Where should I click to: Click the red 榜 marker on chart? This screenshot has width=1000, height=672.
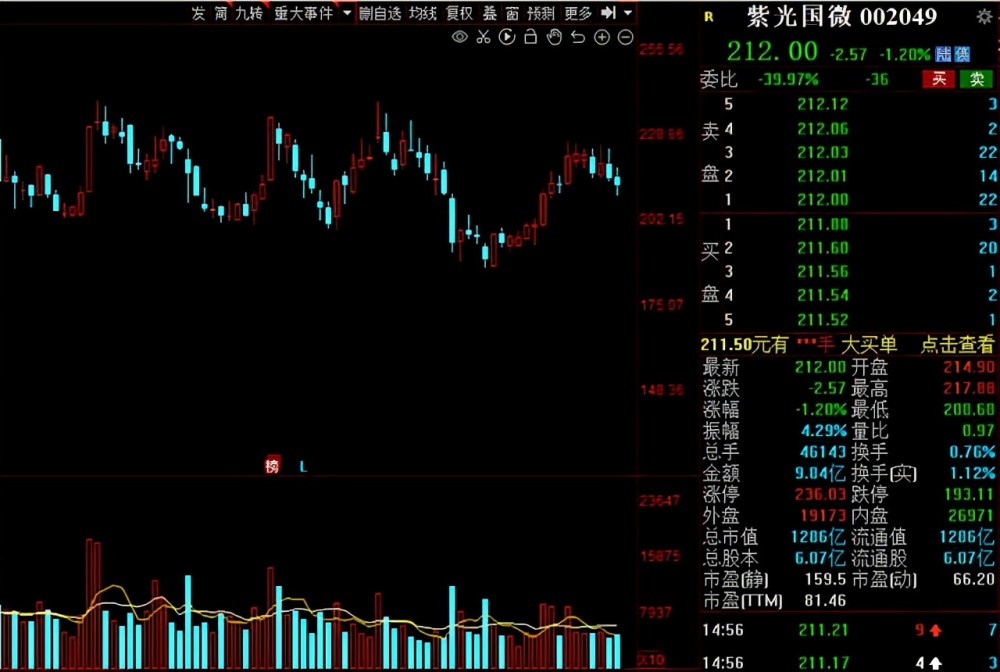coord(272,466)
